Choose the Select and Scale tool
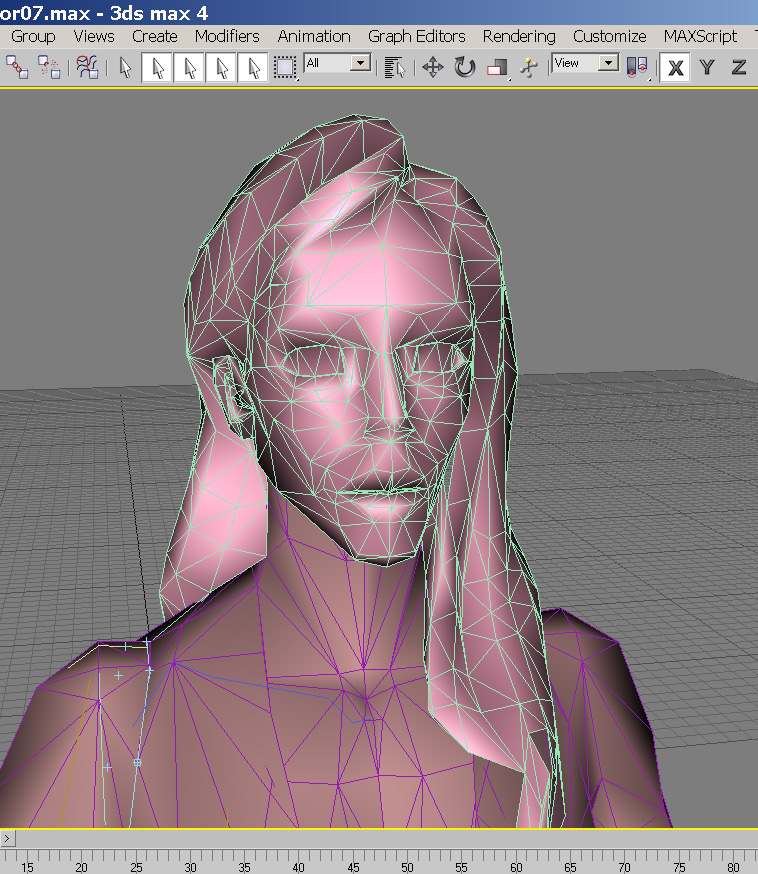 (x=497, y=67)
